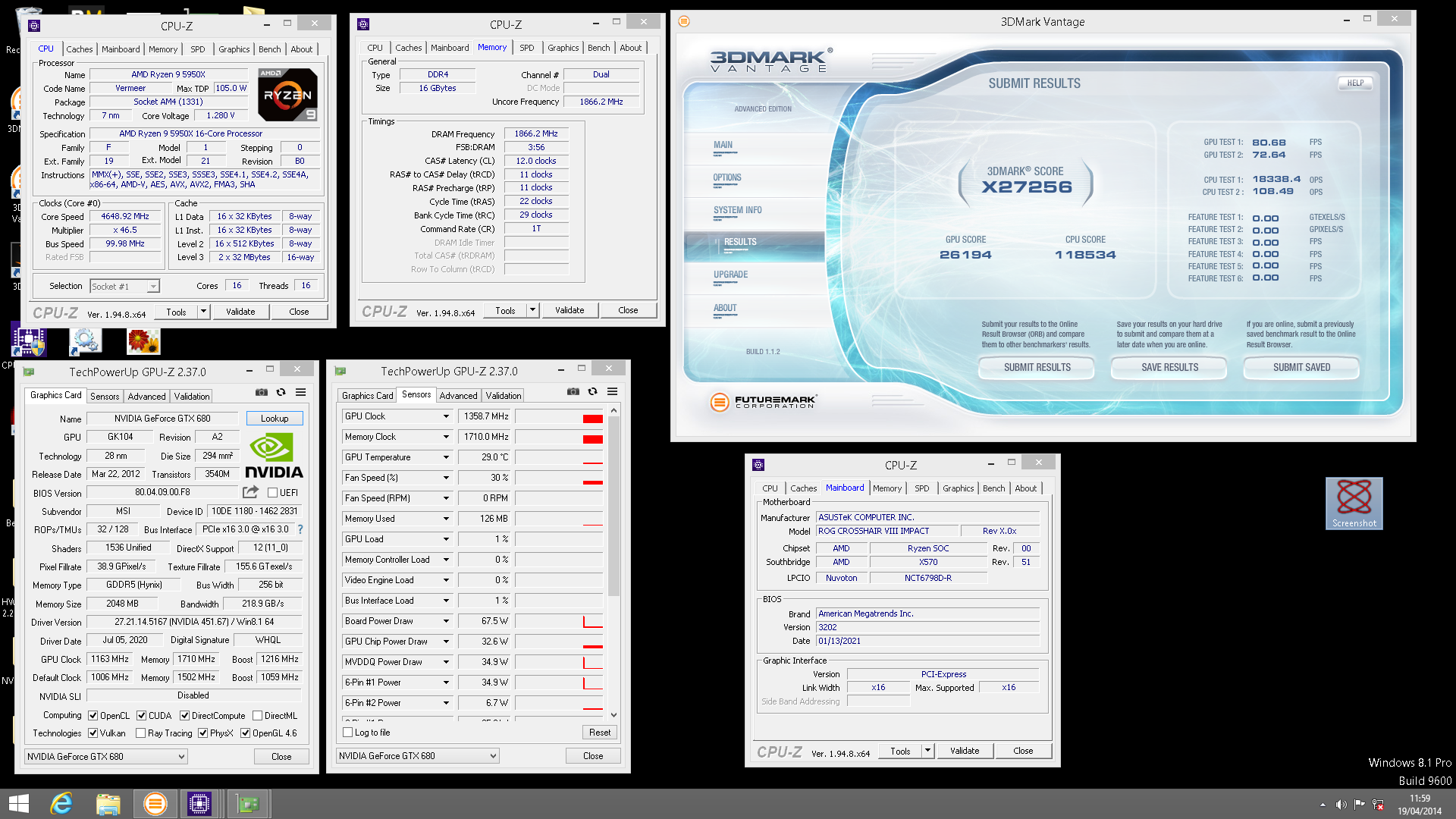
Task: Open the magnifier gear desktop icon
Action: pos(85,342)
